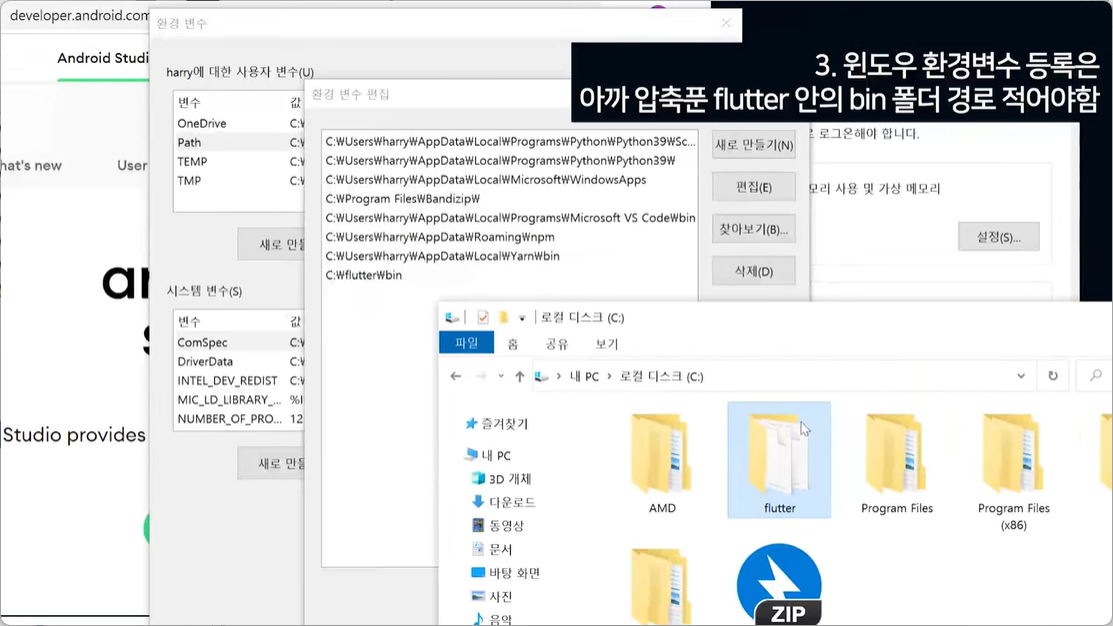Image resolution: width=1113 pixels, height=626 pixels.
Task: Select 동영상 in navigation pane
Action: (498, 525)
